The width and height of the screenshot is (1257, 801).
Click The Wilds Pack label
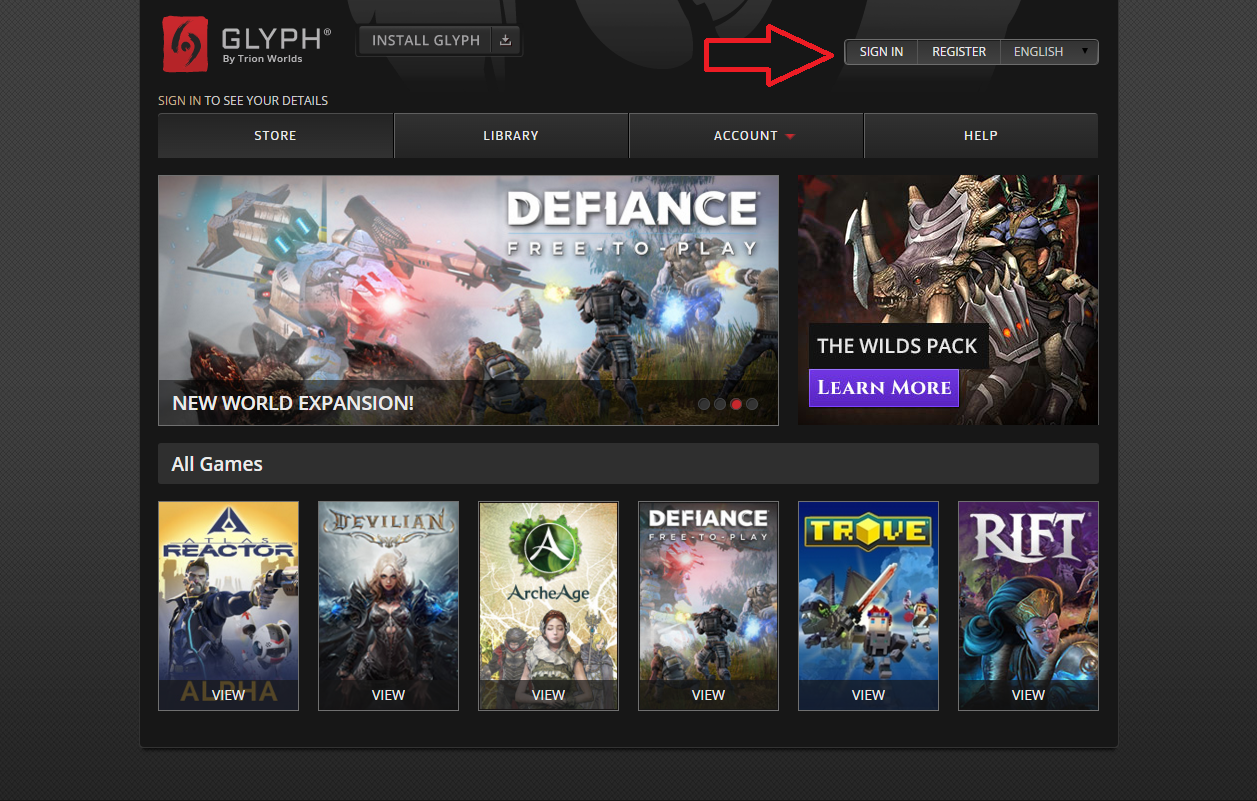[897, 346]
